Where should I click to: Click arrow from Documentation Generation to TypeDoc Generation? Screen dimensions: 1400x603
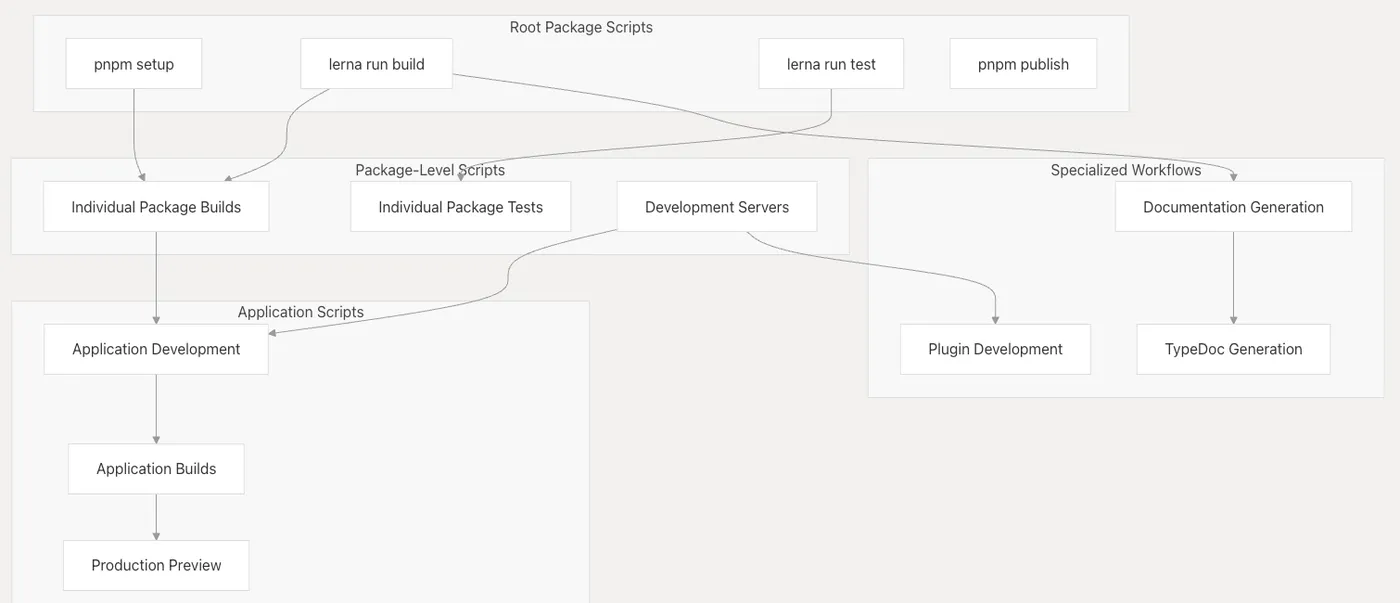1233,278
